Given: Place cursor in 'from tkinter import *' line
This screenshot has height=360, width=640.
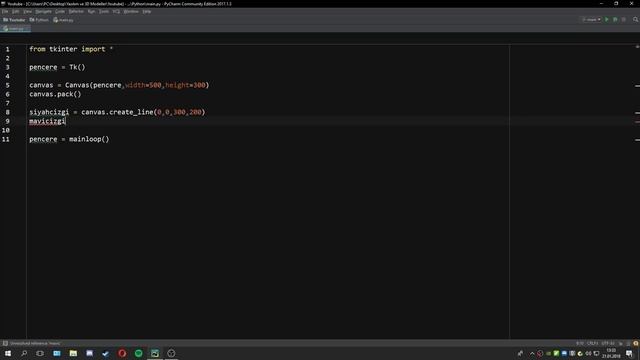Looking at the screenshot, I should [x=71, y=49].
